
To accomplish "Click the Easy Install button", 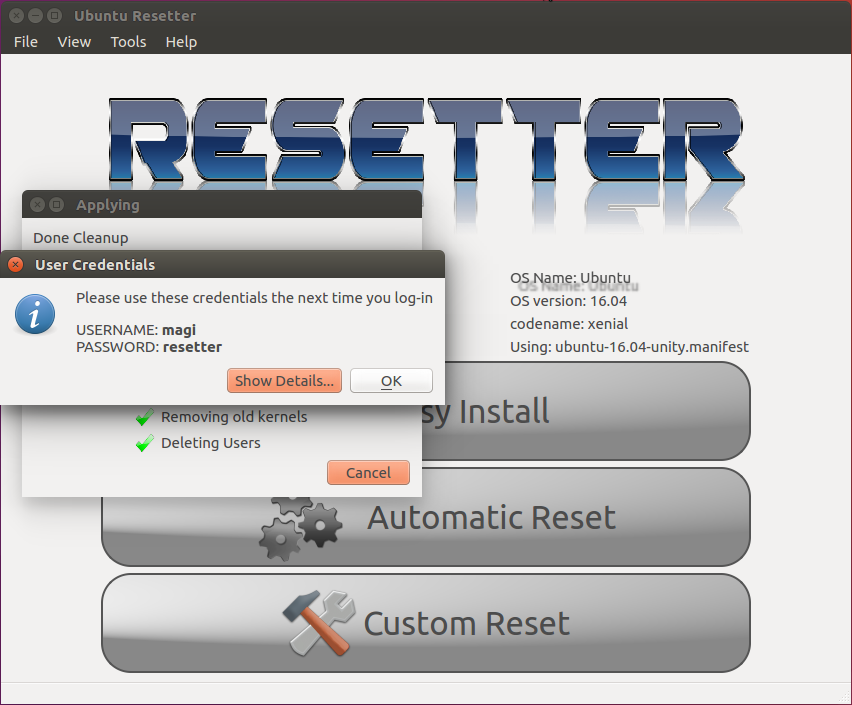I will [586, 411].
